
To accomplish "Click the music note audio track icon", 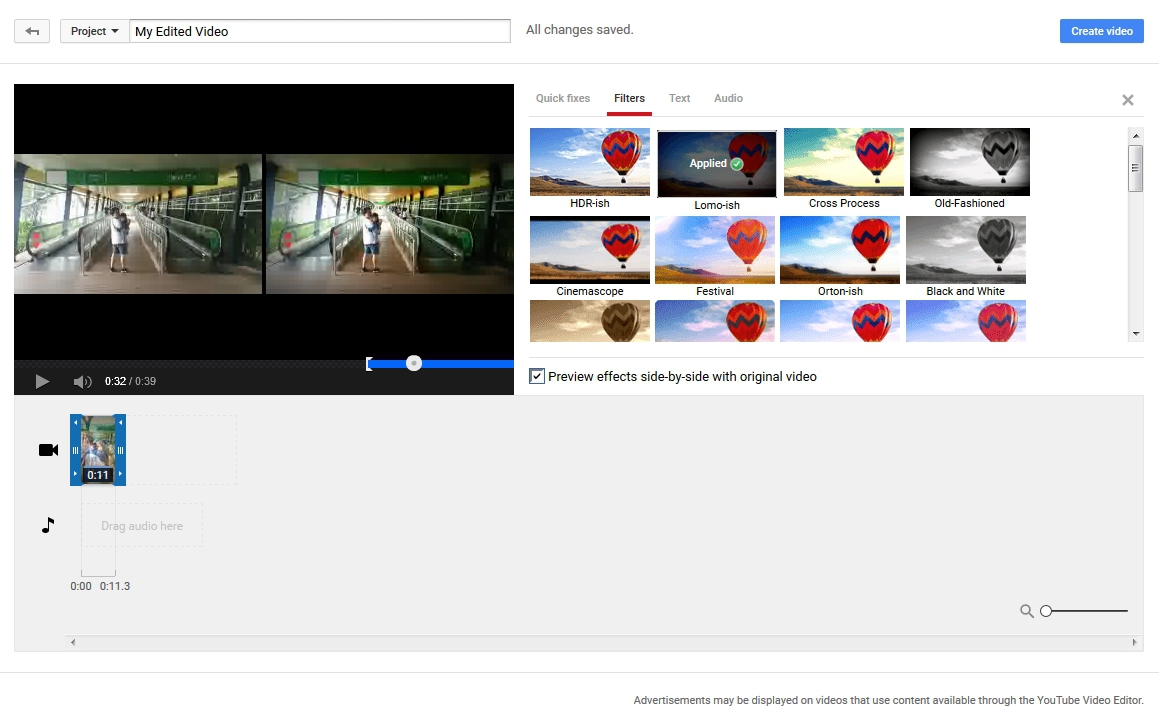I will tap(48, 525).
